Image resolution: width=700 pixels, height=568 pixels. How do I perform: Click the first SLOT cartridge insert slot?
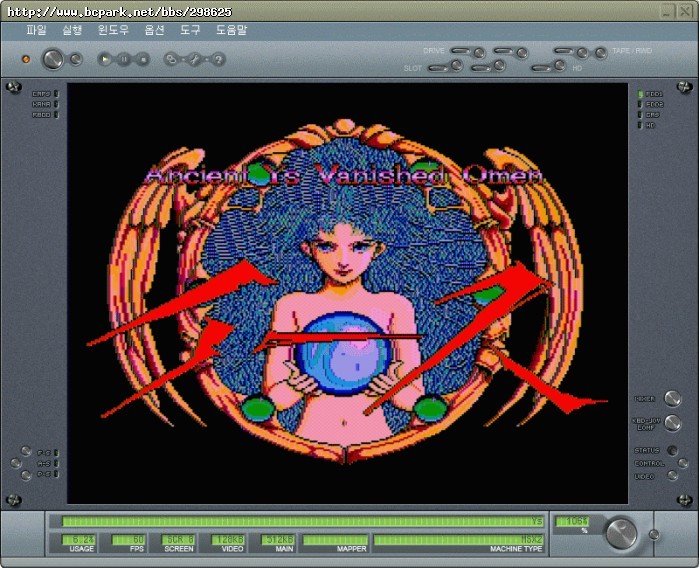click(x=438, y=68)
